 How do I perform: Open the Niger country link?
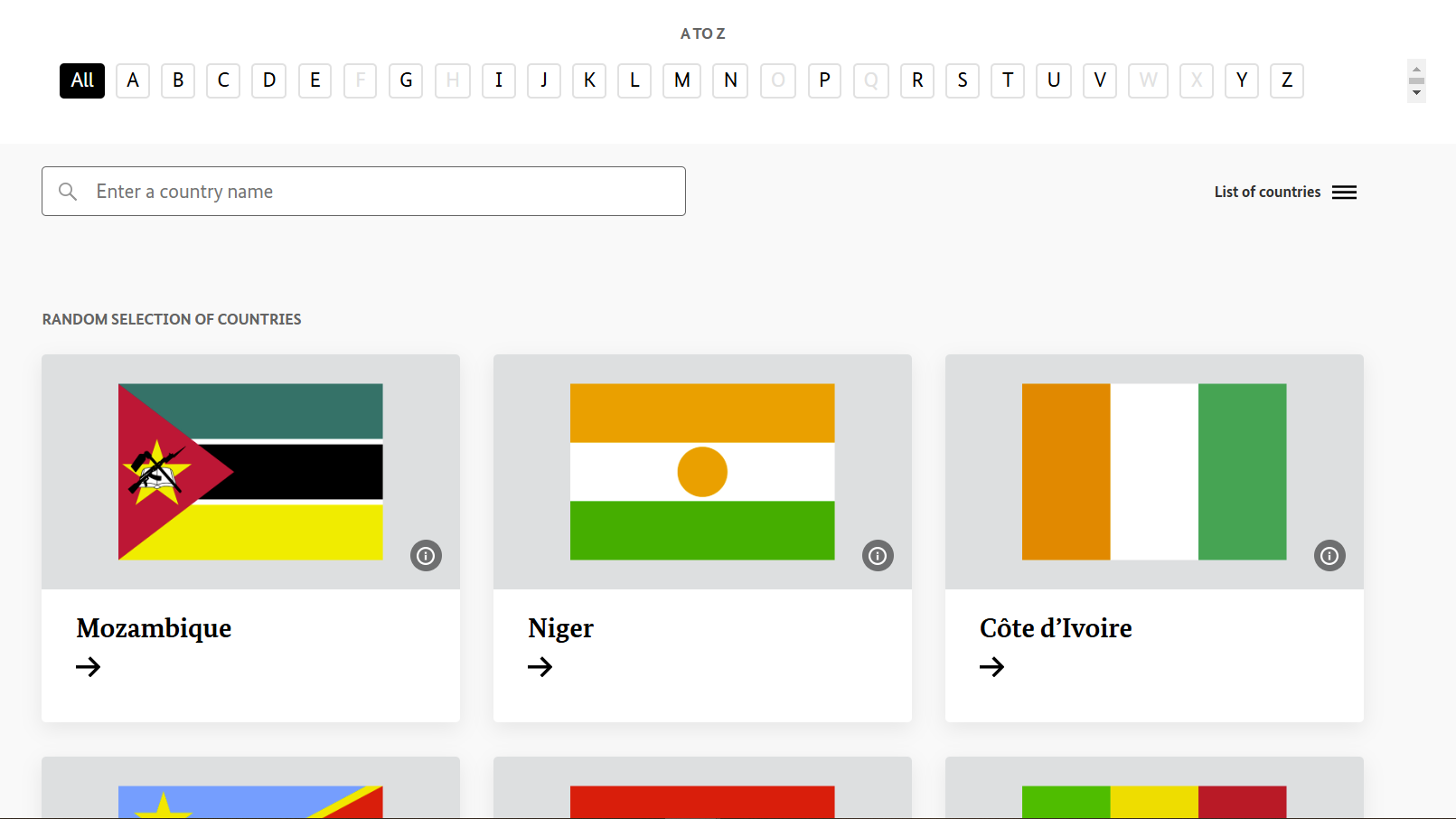[560, 628]
